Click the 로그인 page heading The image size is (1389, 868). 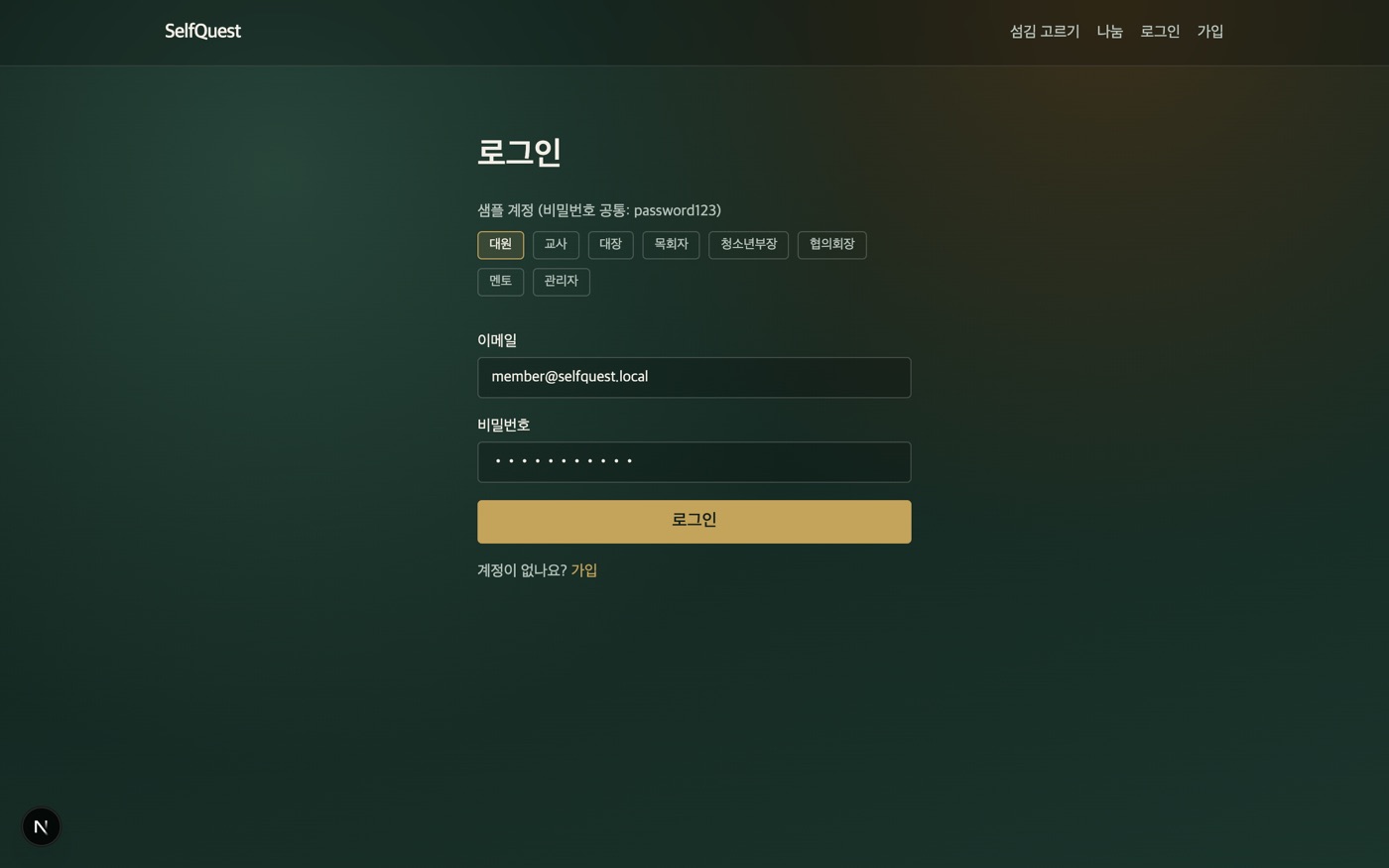coord(519,152)
